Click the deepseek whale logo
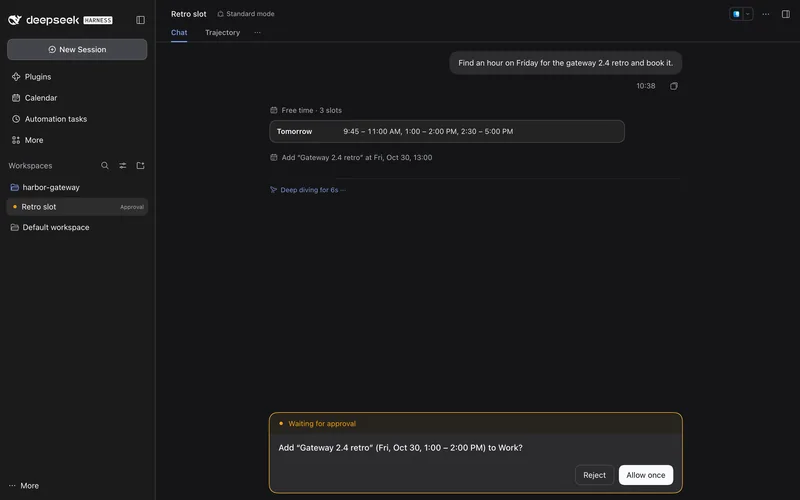 (x=15, y=20)
